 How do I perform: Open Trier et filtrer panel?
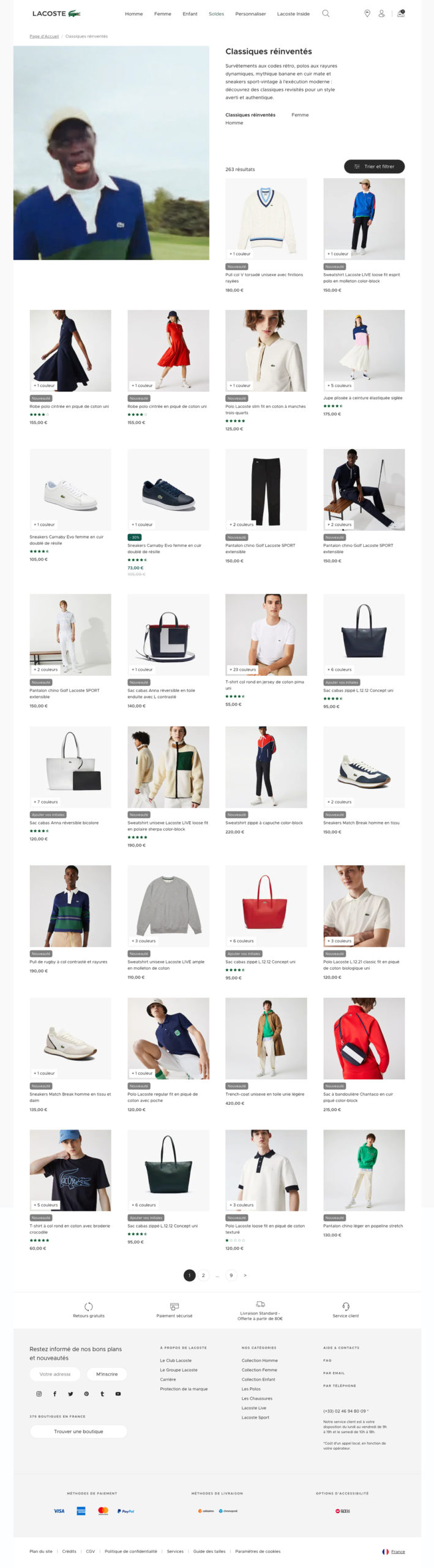coord(374,167)
